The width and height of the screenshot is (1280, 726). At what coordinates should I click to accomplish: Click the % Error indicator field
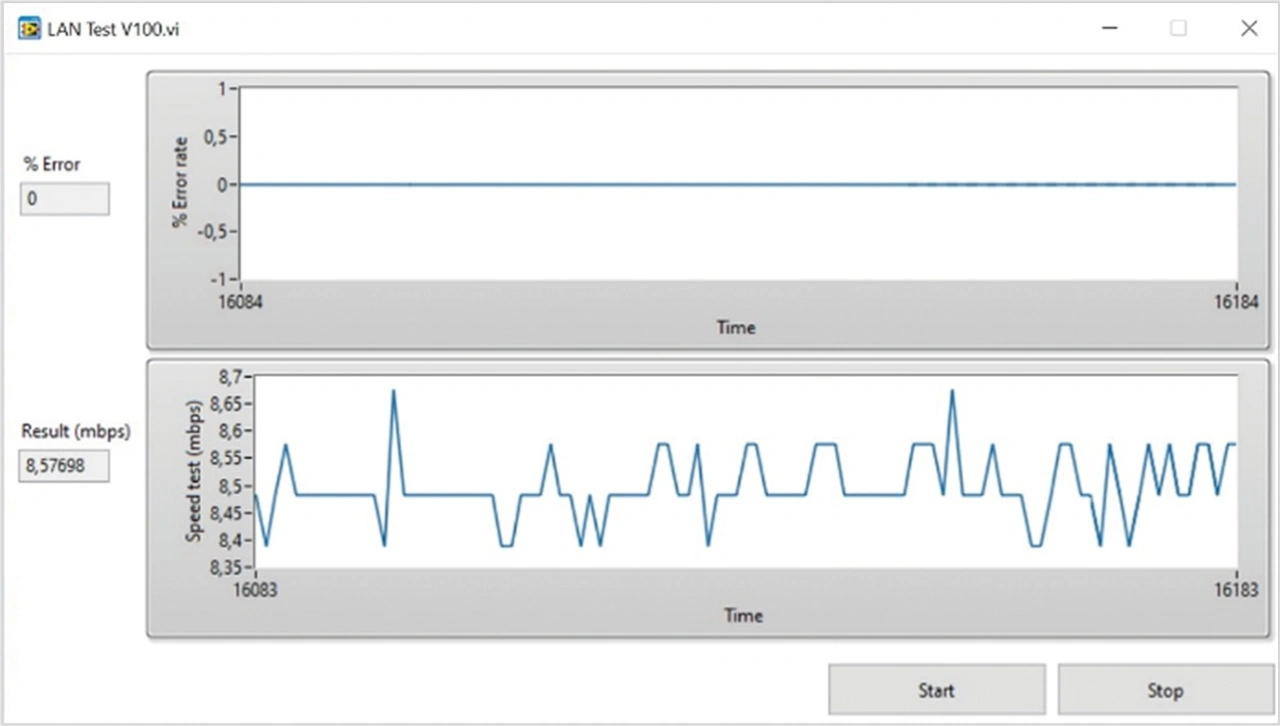[x=65, y=199]
